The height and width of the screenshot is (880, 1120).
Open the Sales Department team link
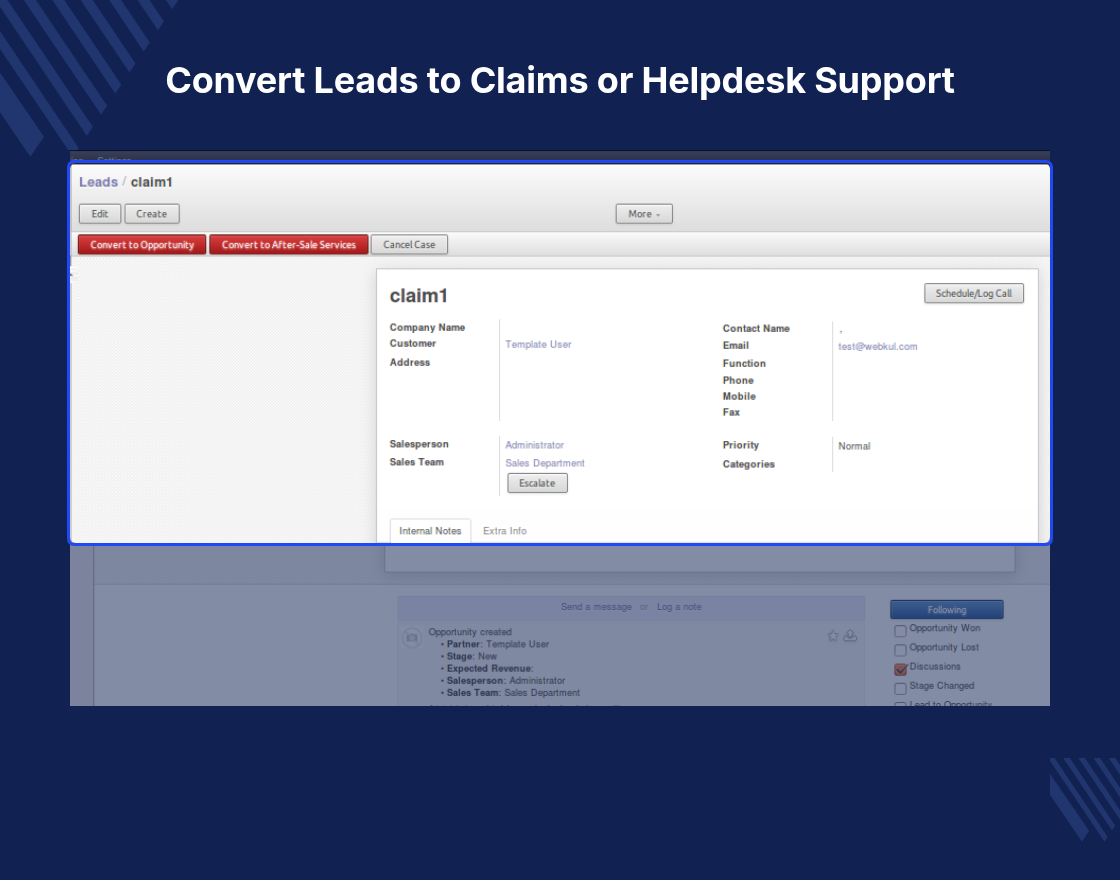click(544, 463)
